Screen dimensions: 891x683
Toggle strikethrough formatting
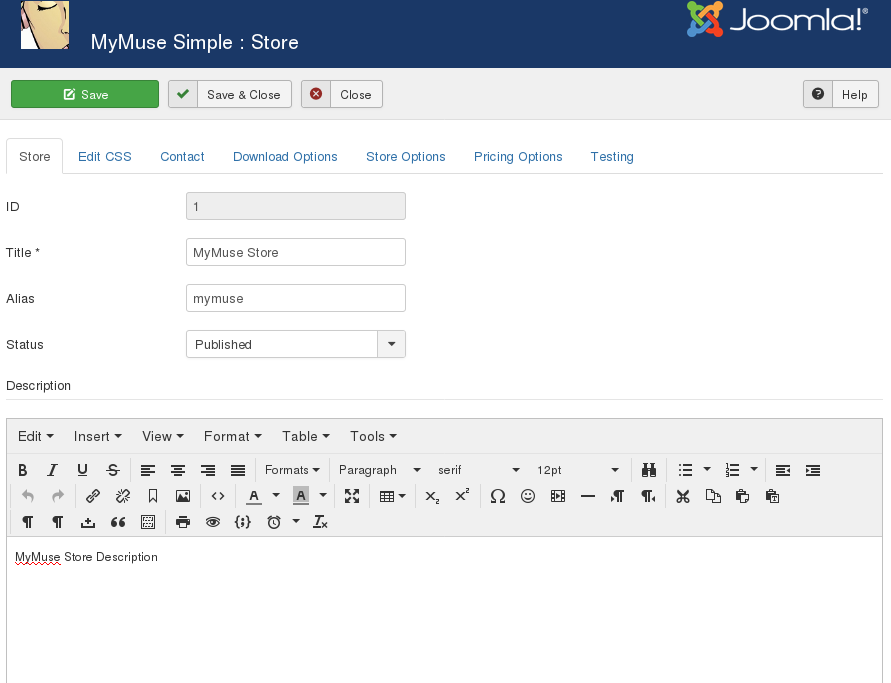click(x=113, y=470)
